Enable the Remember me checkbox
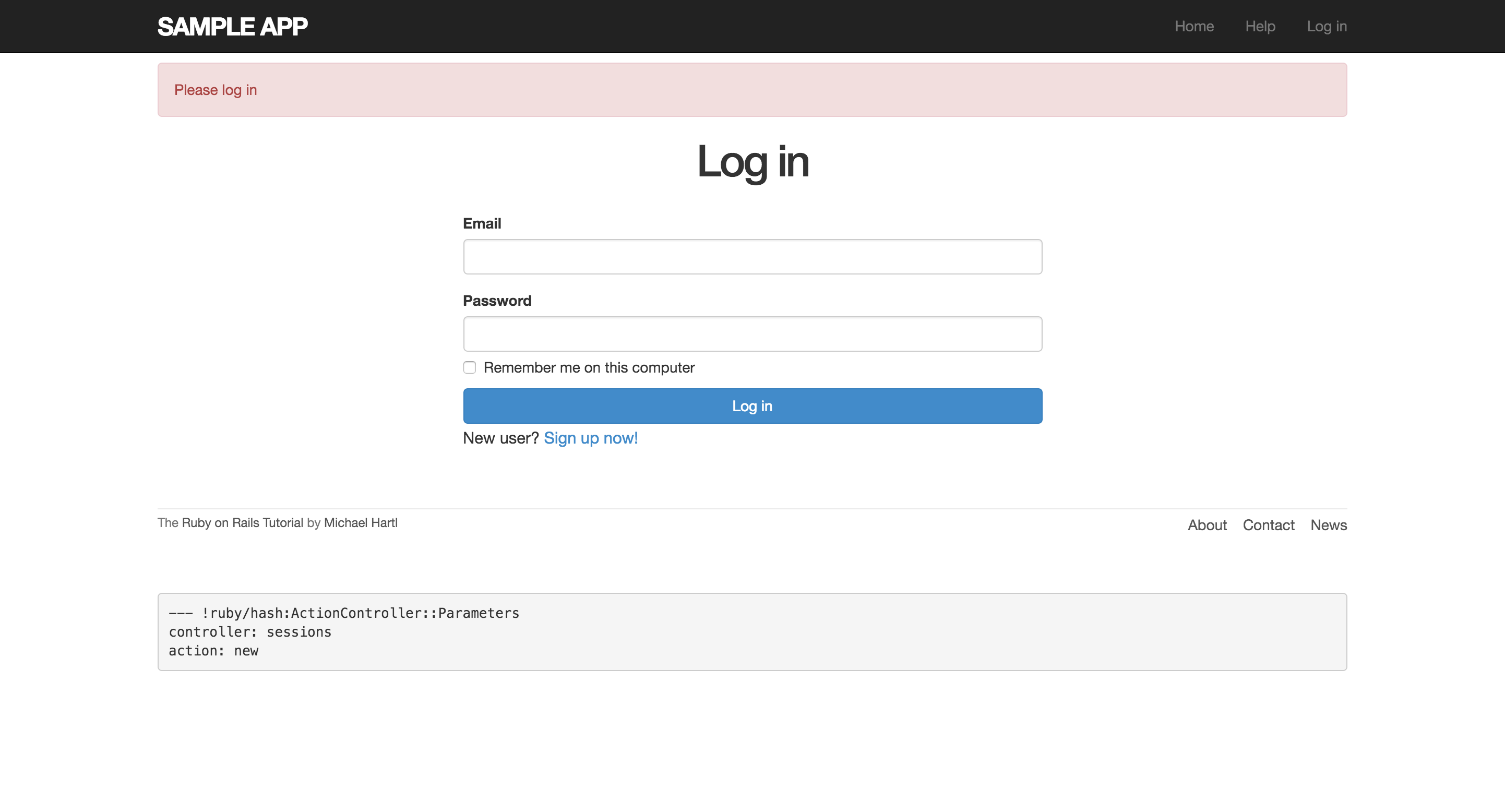 tap(469, 367)
